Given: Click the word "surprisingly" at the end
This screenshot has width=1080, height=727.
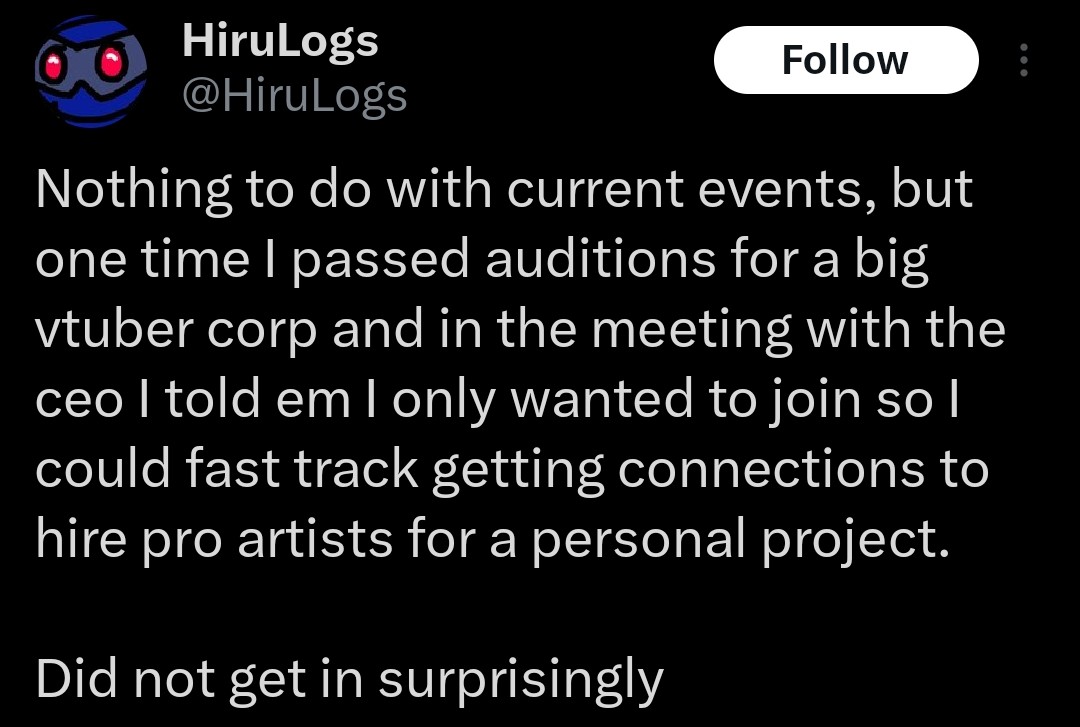Looking at the screenshot, I should point(521,679).
